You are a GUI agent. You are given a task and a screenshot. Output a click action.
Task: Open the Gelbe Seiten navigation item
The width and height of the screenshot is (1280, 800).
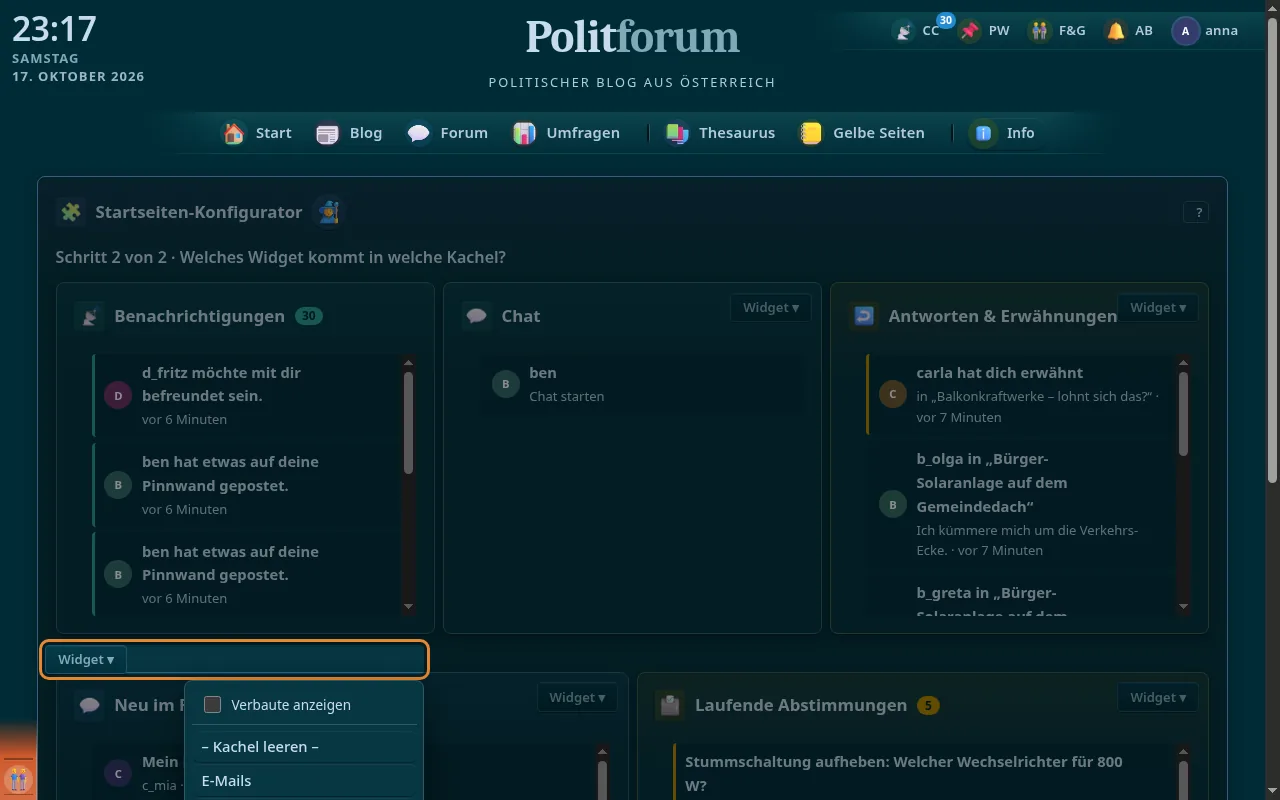(861, 133)
